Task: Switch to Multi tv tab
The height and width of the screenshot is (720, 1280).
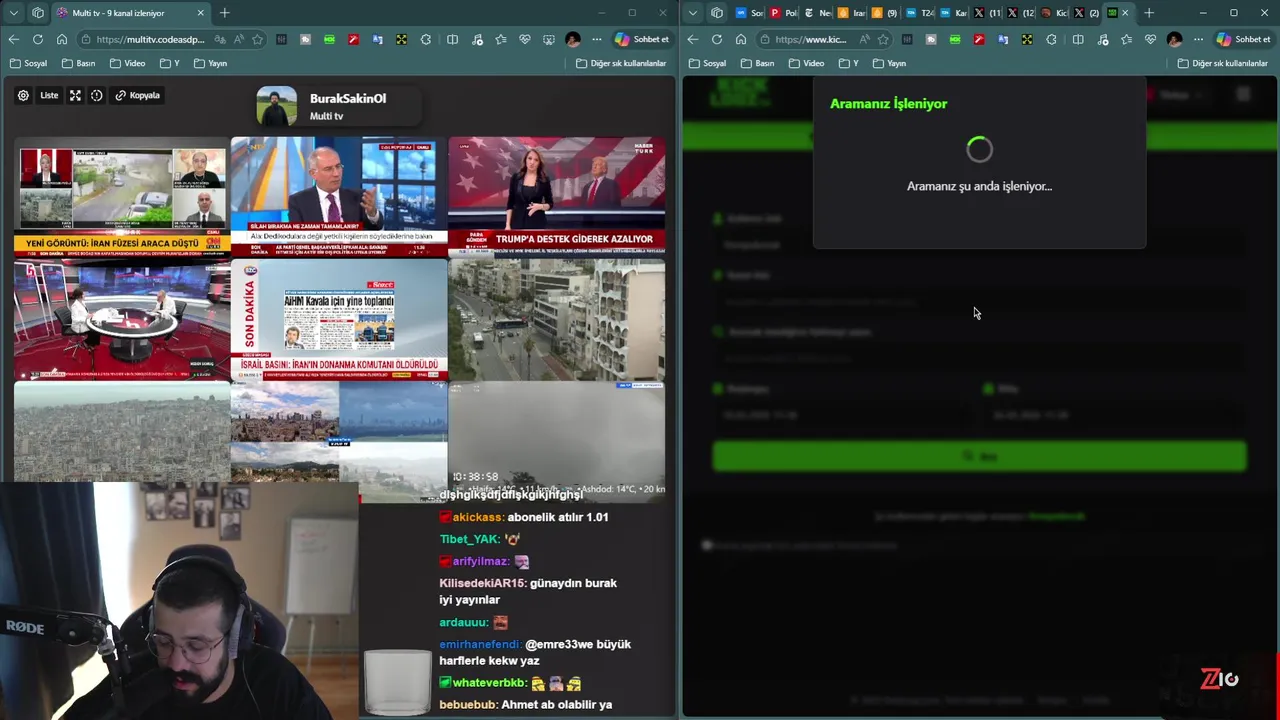Action: [130, 13]
